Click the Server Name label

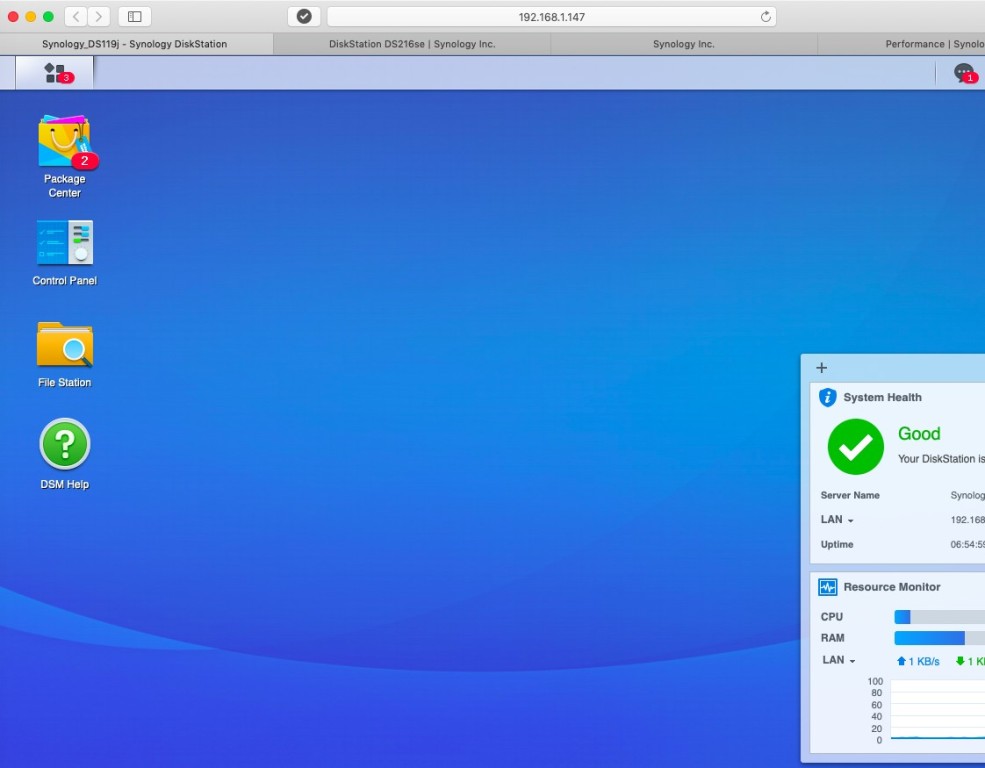point(850,495)
